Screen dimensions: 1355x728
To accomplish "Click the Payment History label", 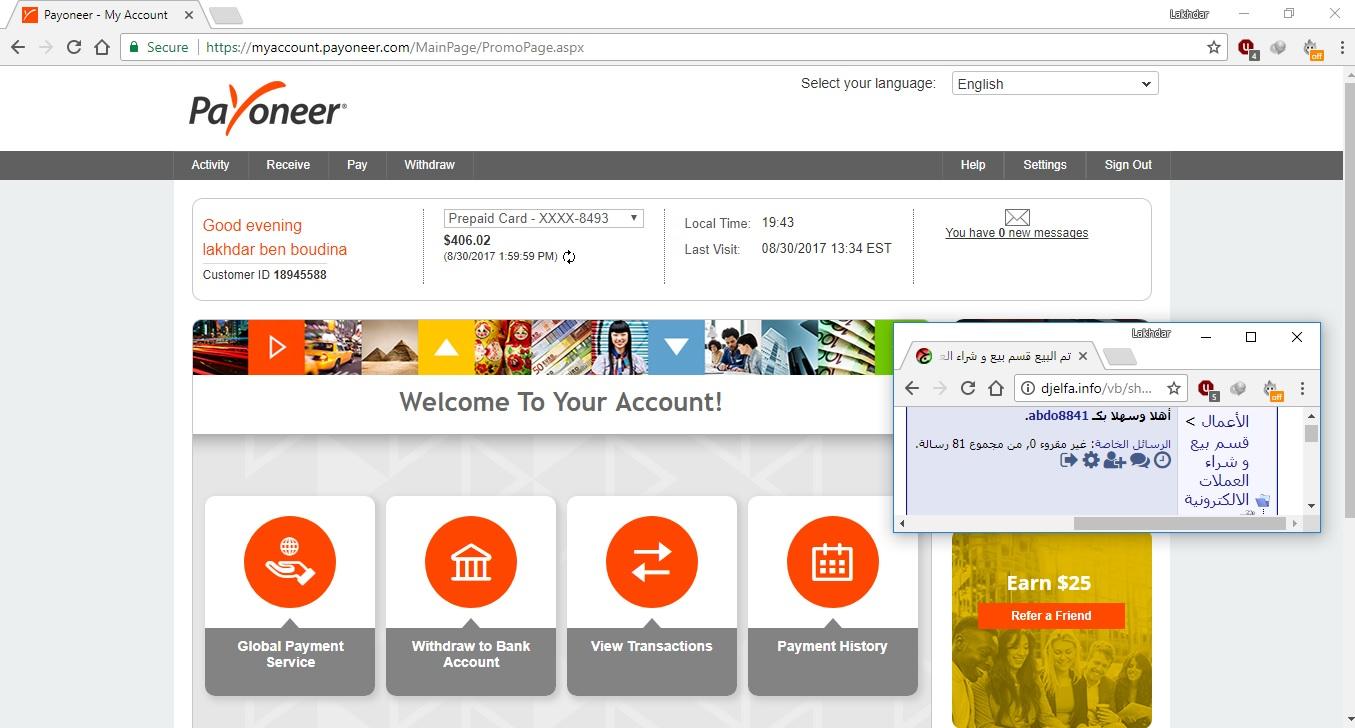I will (x=833, y=646).
